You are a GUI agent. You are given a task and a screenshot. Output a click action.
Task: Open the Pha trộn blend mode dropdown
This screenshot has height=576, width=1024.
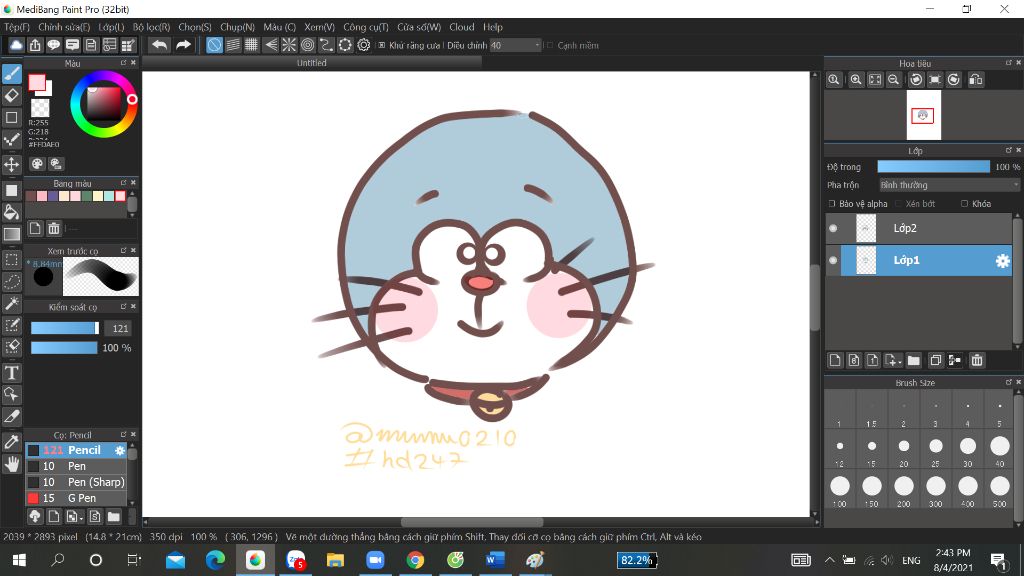click(x=950, y=185)
